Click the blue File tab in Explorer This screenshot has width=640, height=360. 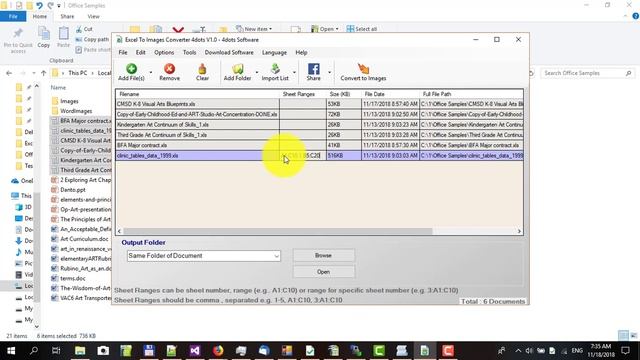click(x=13, y=16)
